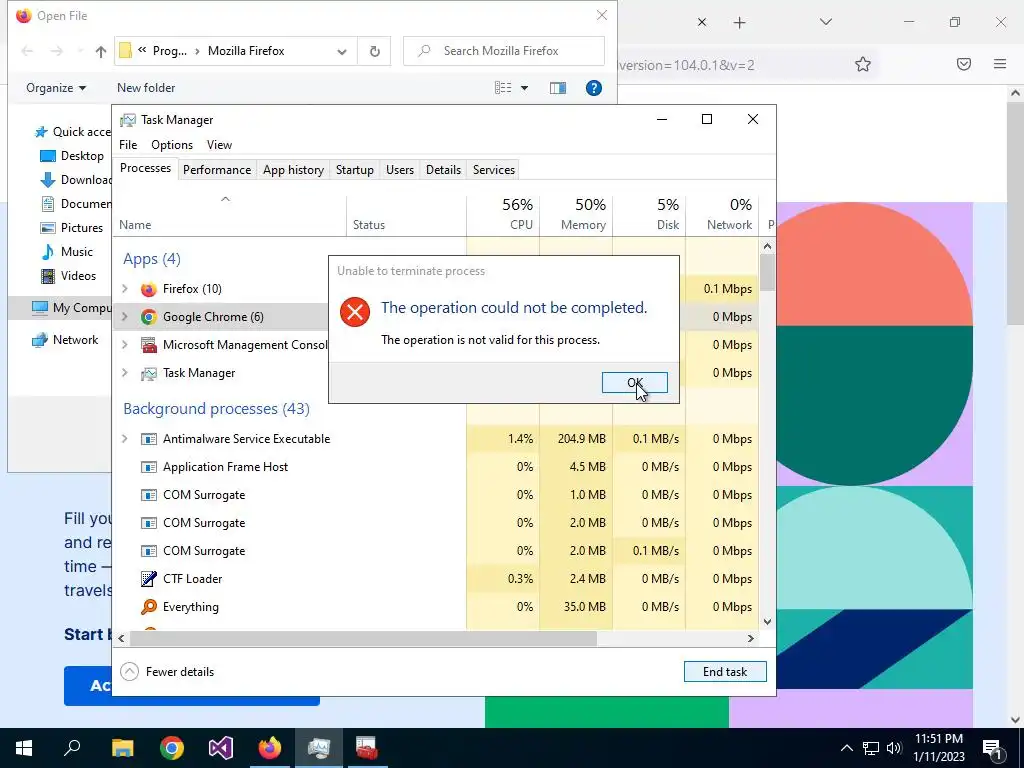Sort processes by Memory column
The width and height of the screenshot is (1024, 768).
(x=576, y=216)
